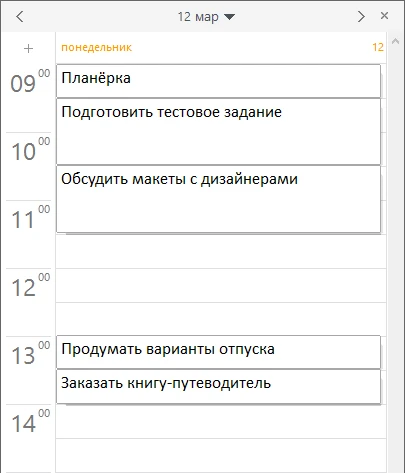Go to the previous day arrow
This screenshot has height=473, width=405.
(20, 16)
